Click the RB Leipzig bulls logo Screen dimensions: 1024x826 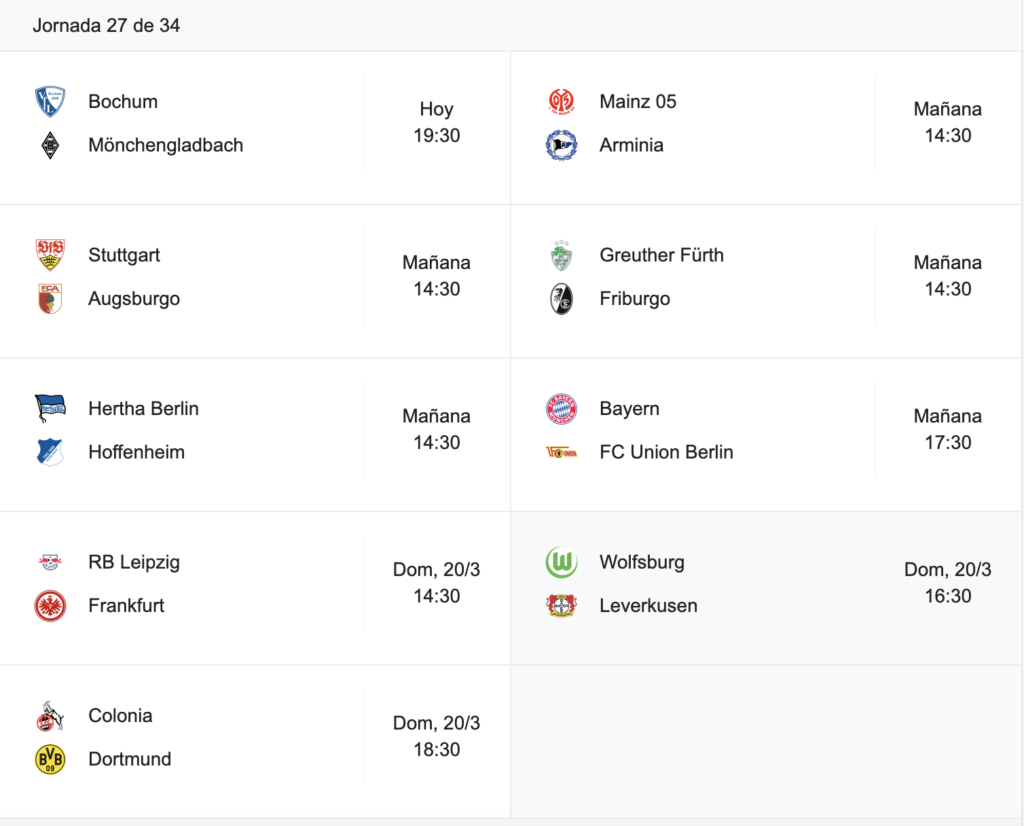[50, 562]
